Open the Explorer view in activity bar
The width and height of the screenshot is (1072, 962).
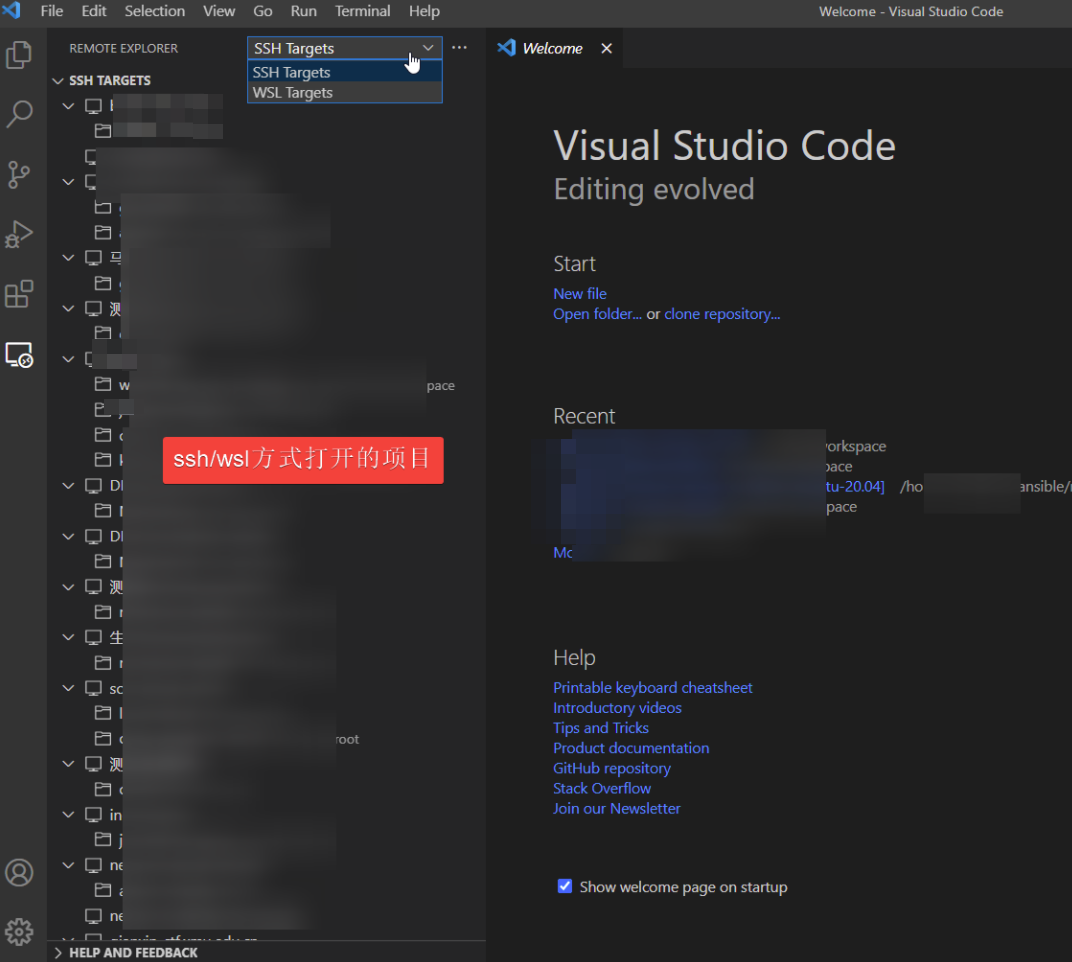click(19, 55)
